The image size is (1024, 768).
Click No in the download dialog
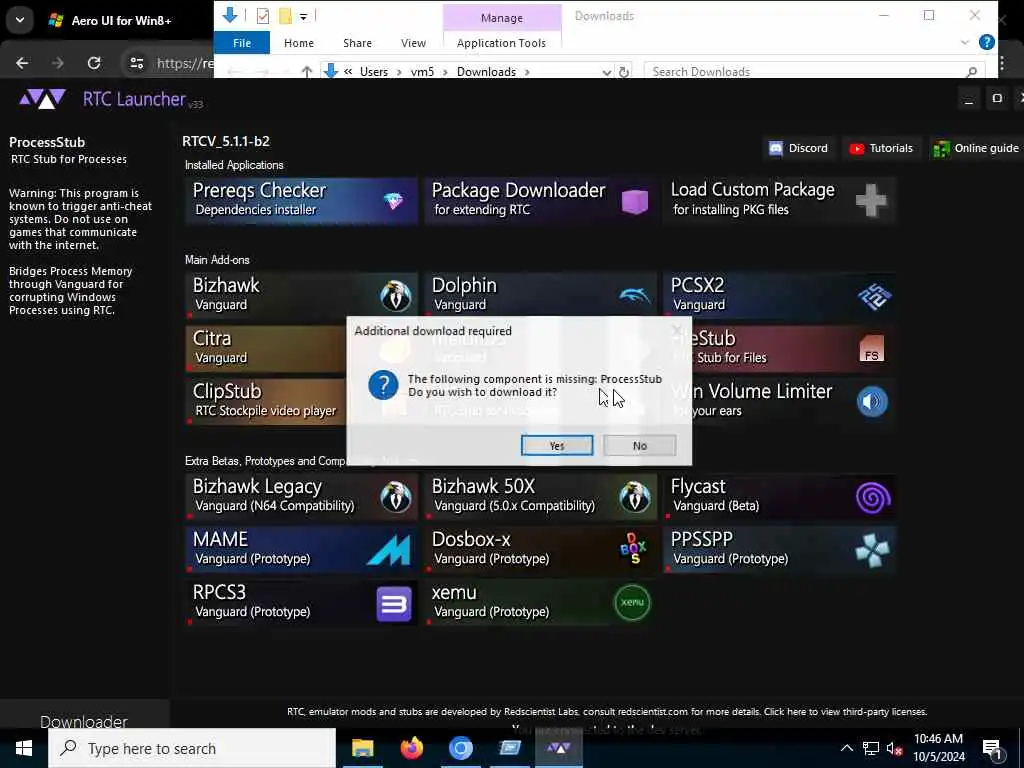(x=639, y=445)
